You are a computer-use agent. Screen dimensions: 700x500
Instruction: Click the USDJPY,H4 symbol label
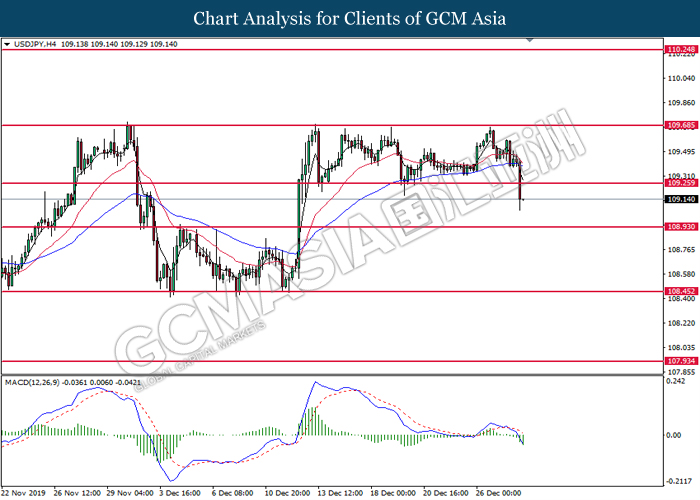click(35, 44)
